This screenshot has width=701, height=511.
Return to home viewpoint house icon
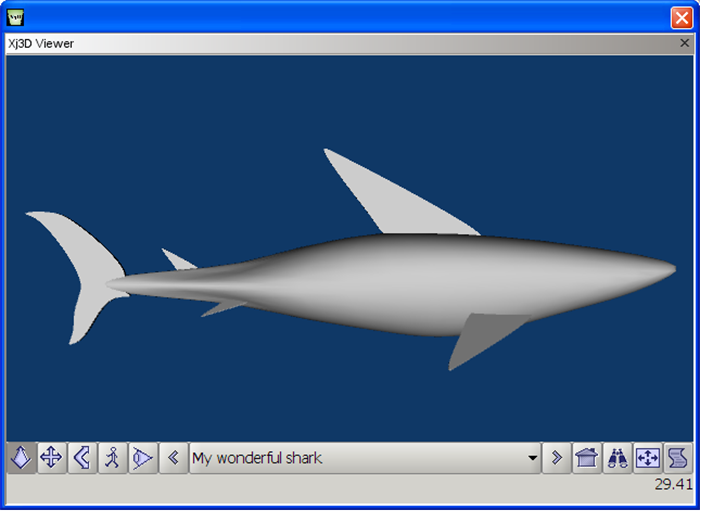click(587, 458)
